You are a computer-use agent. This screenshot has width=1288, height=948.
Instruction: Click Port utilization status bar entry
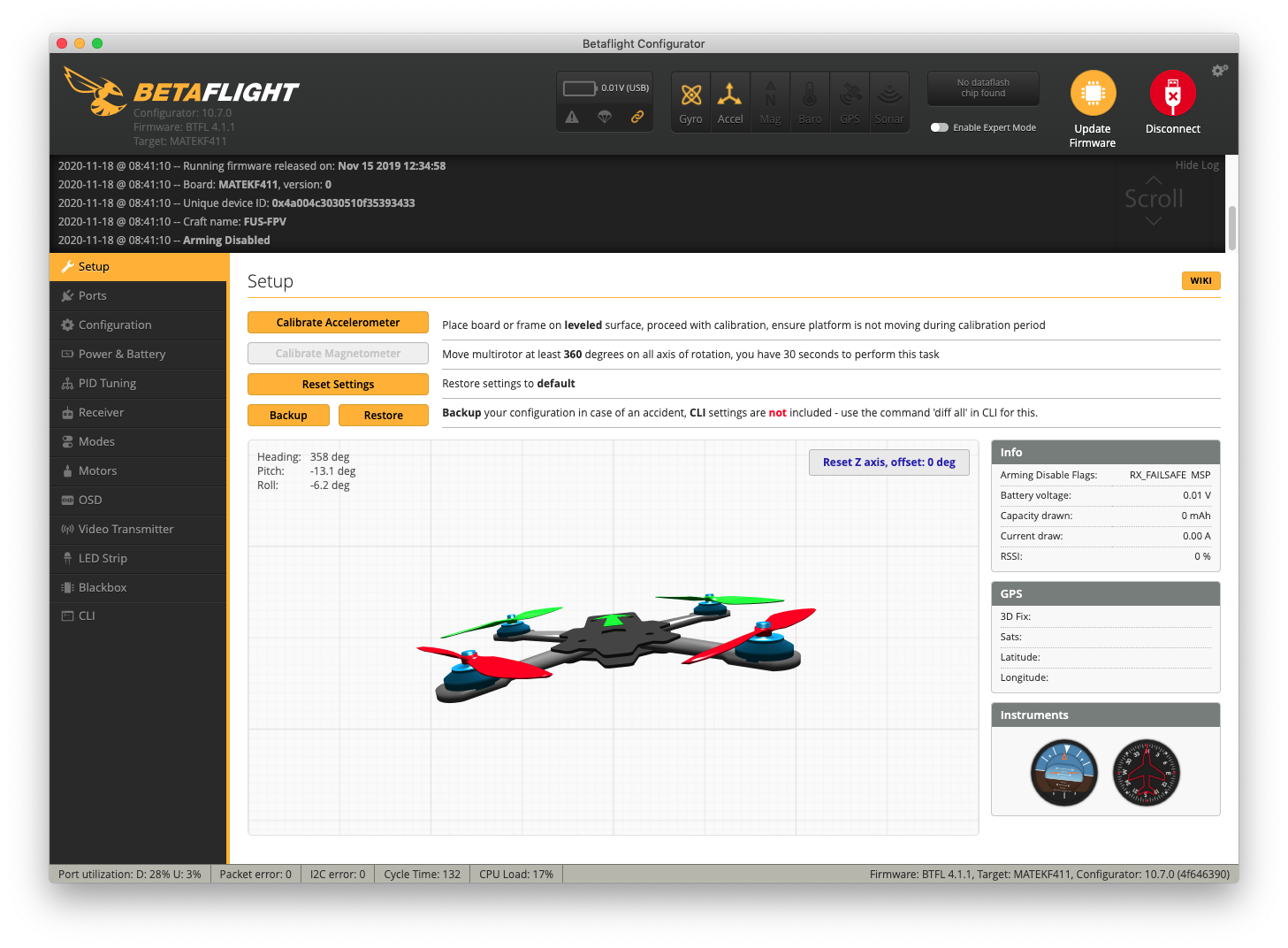[130, 875]
